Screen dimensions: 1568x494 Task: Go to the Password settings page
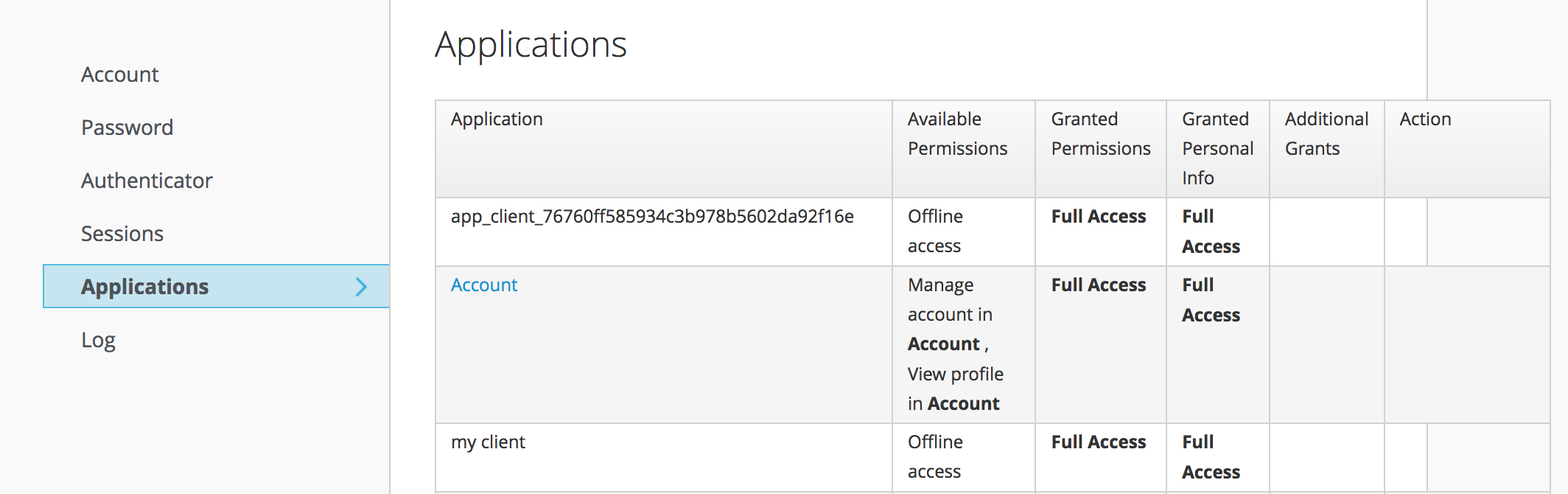127,128
